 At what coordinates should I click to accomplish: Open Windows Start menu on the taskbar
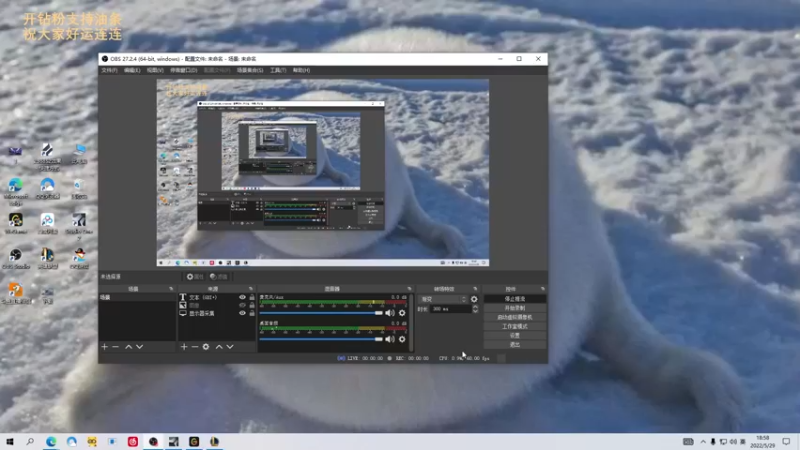pos(10,441)
